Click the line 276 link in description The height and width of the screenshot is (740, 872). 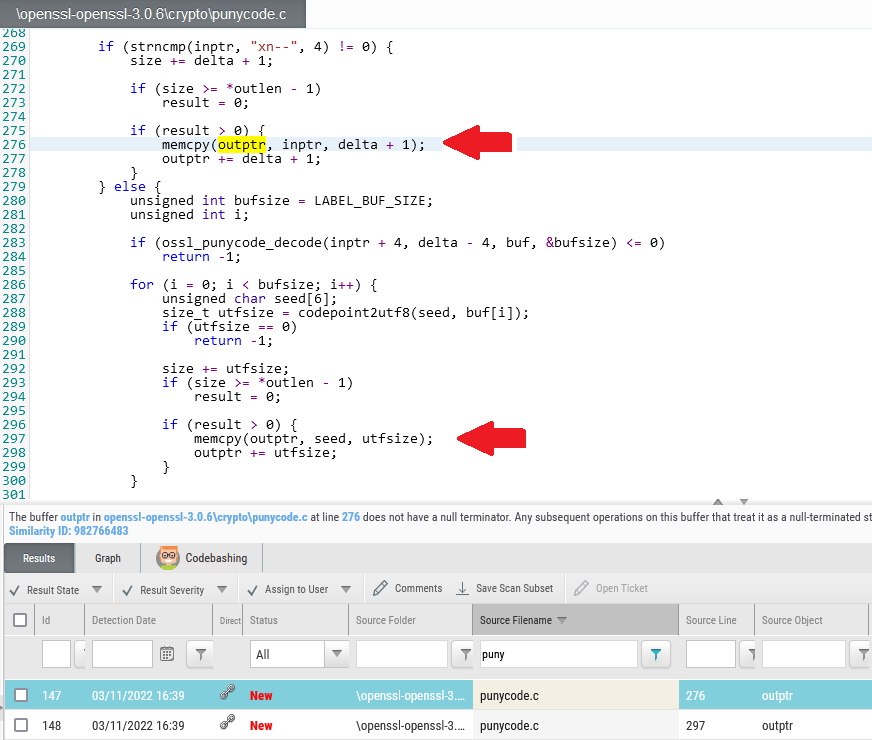pos(350,517)
